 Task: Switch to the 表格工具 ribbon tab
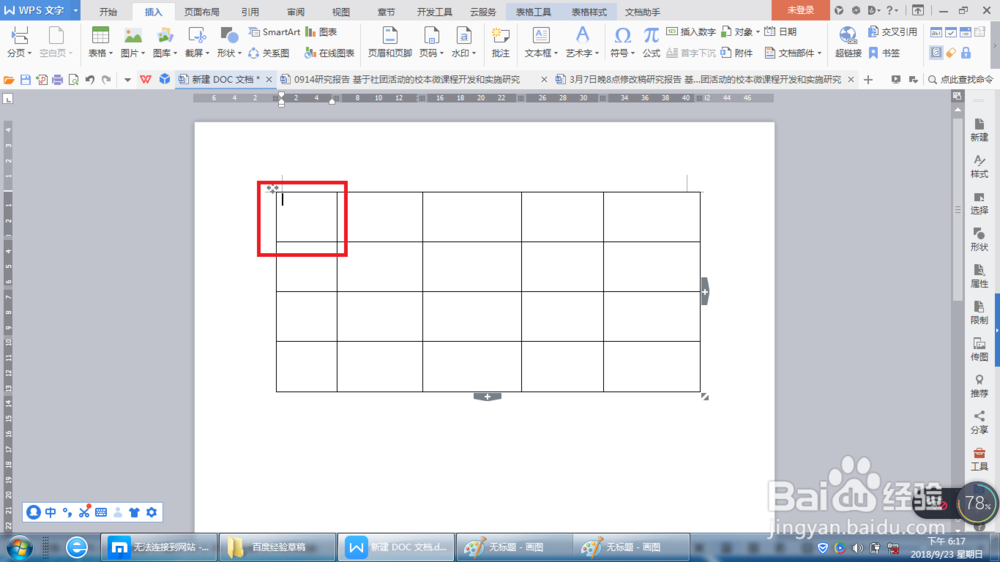pos(533,11)
